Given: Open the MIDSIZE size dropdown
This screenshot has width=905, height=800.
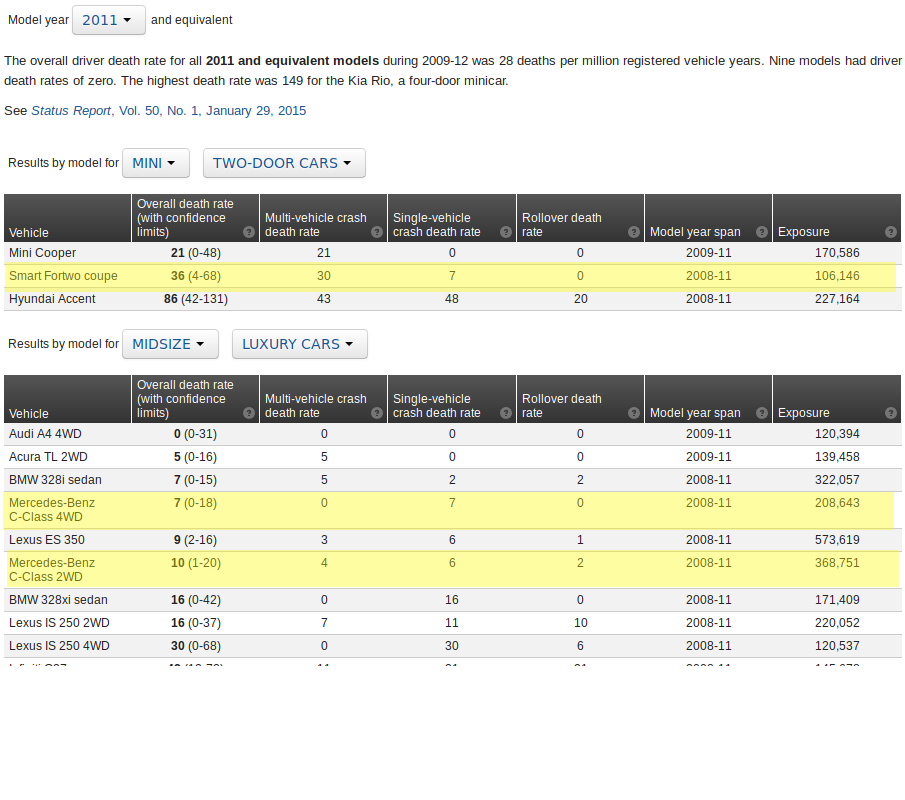Looking at the screenshot, I should click(170, 344).
